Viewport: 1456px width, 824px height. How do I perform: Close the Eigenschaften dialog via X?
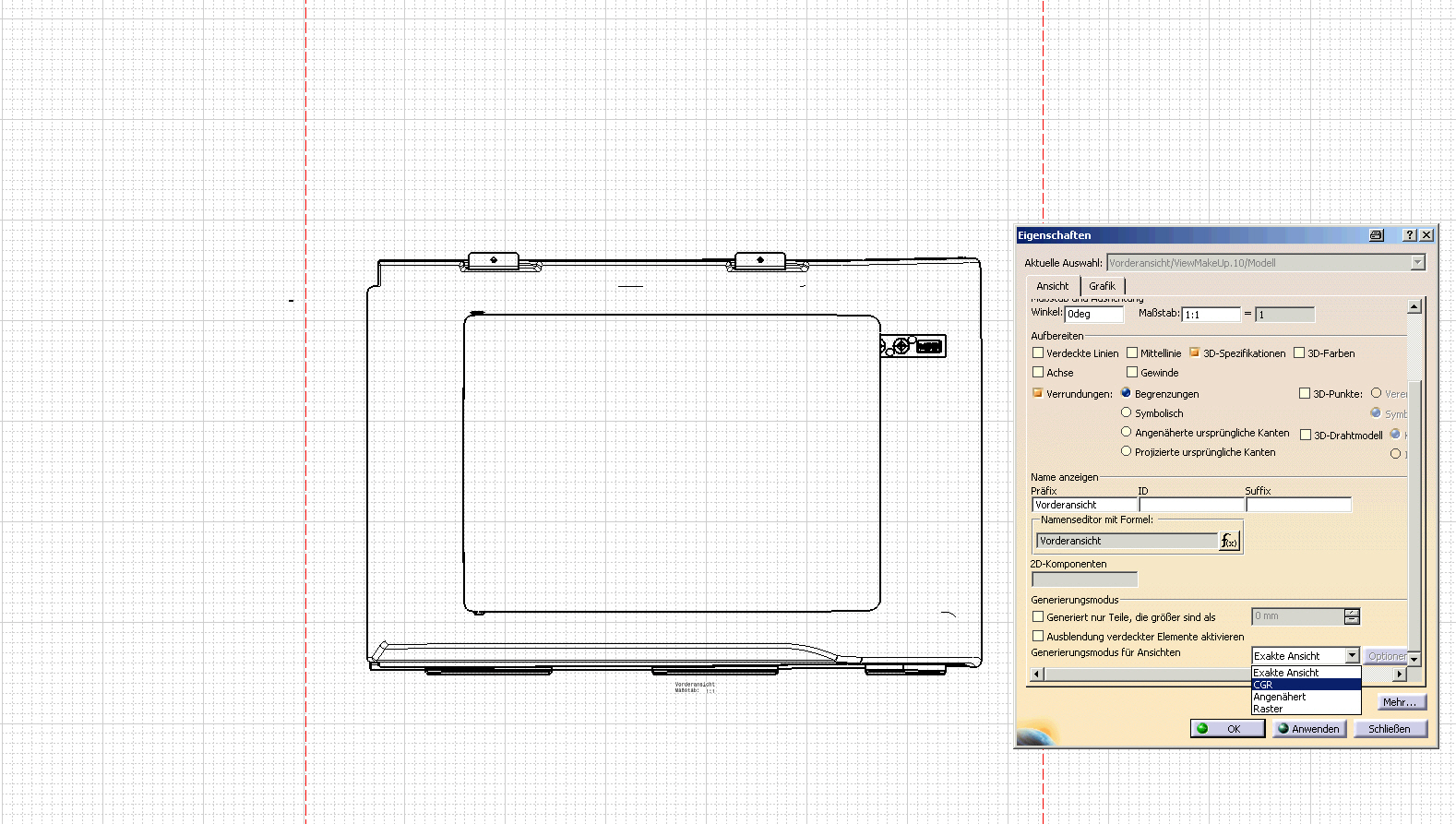click(x=1426, y=235)
